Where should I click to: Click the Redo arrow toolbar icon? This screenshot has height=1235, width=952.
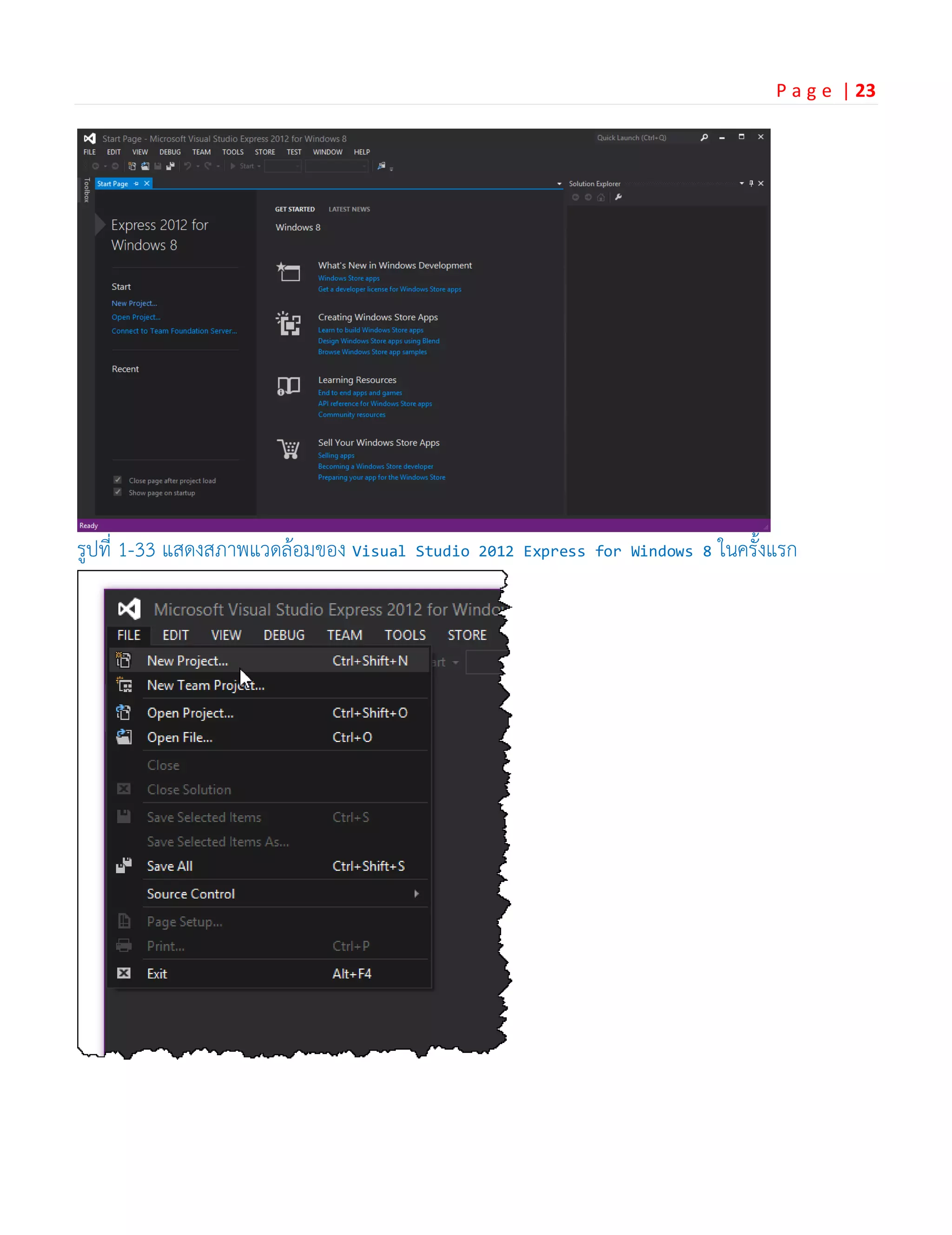click(x=208, y=166)
